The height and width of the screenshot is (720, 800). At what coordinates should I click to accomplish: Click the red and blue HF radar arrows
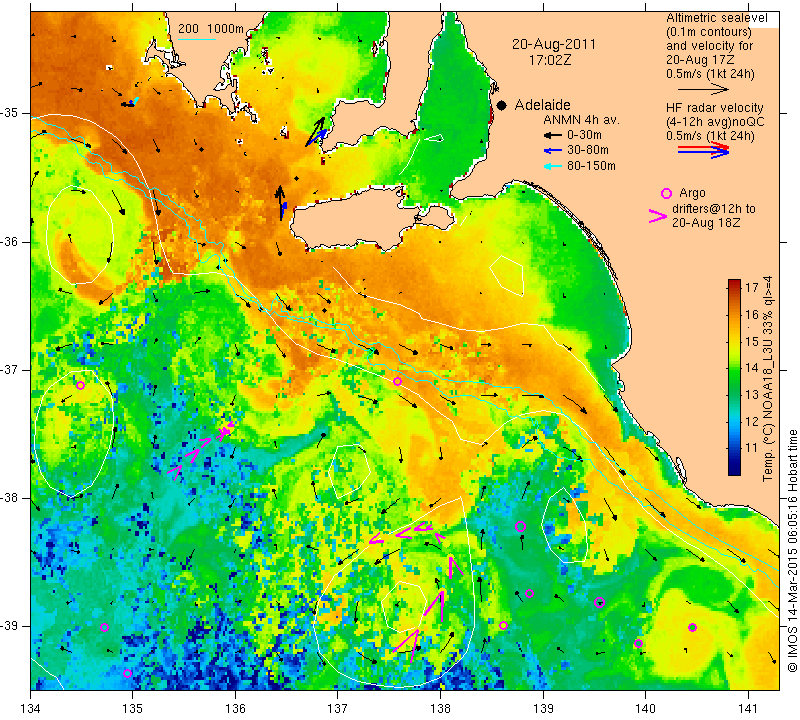pyautogui.click(x=704, y=150)
